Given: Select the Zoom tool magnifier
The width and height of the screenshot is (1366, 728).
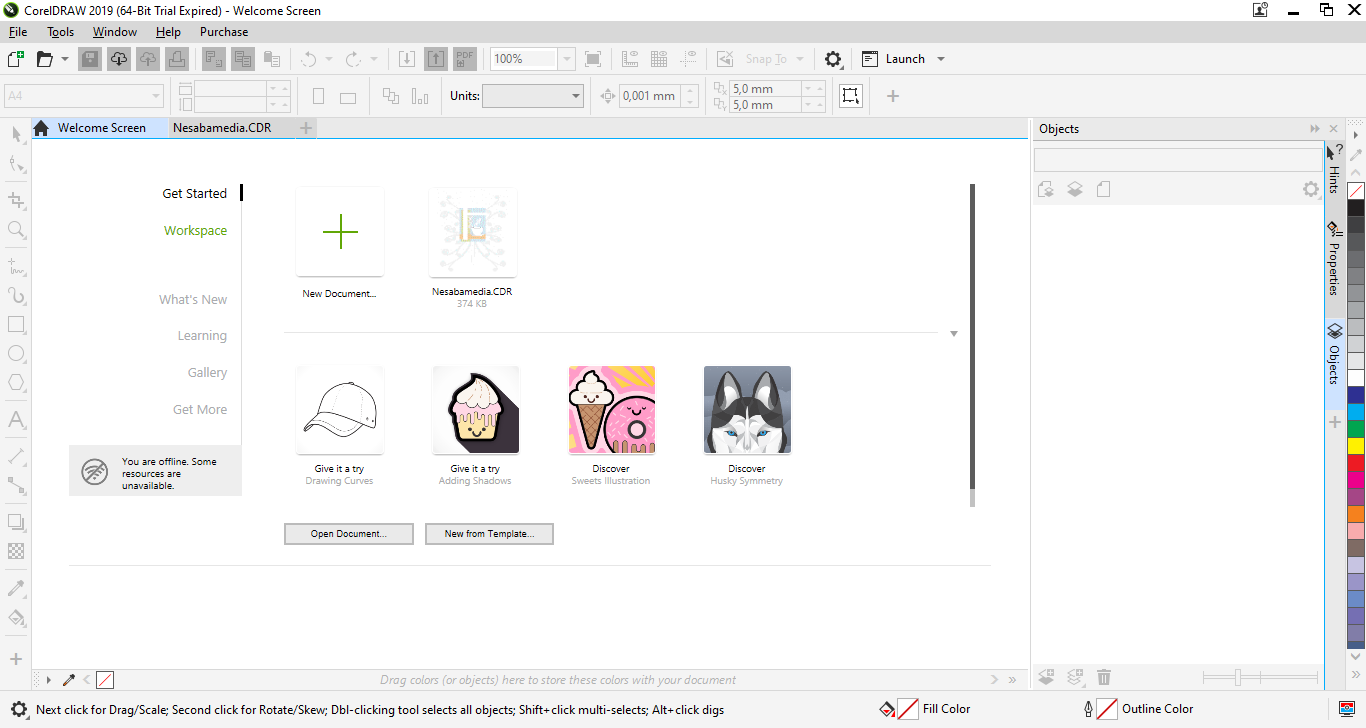Looking at the screenshot, I should pos(16,229).
